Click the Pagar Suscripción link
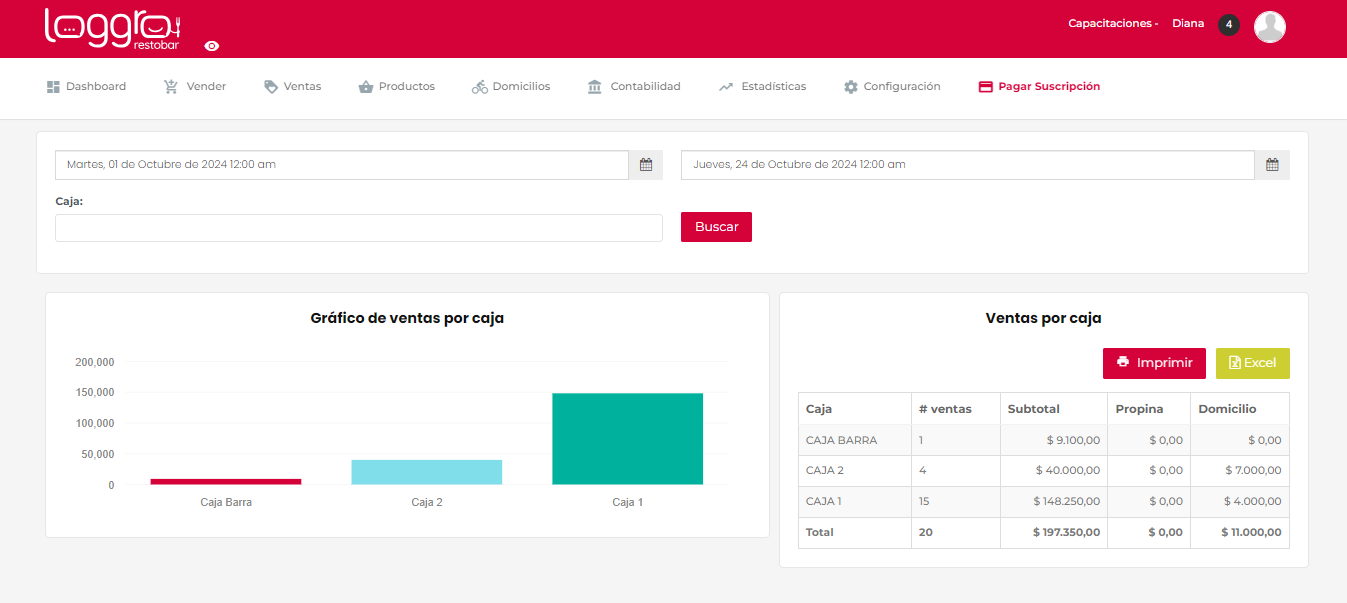This screenshot has height=603, width=1347. point(1039,87)
